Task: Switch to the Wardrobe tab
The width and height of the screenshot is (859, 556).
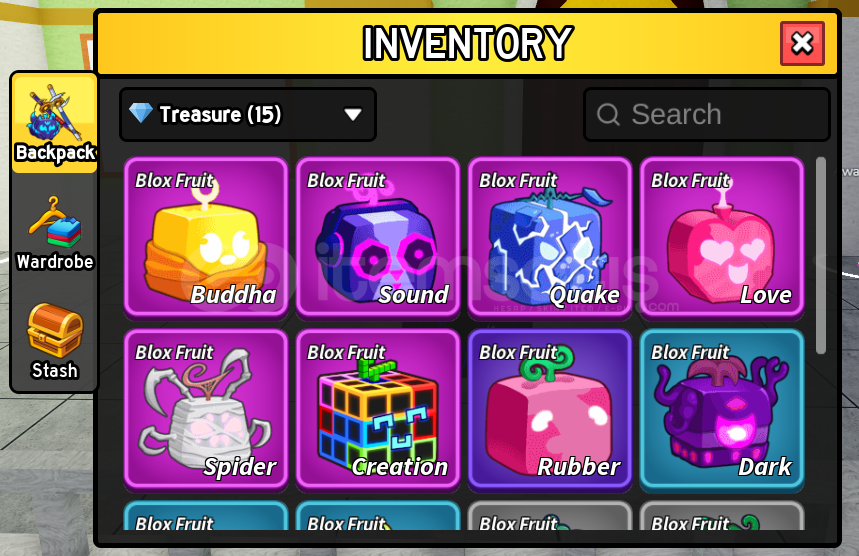Action: (55, 234)
